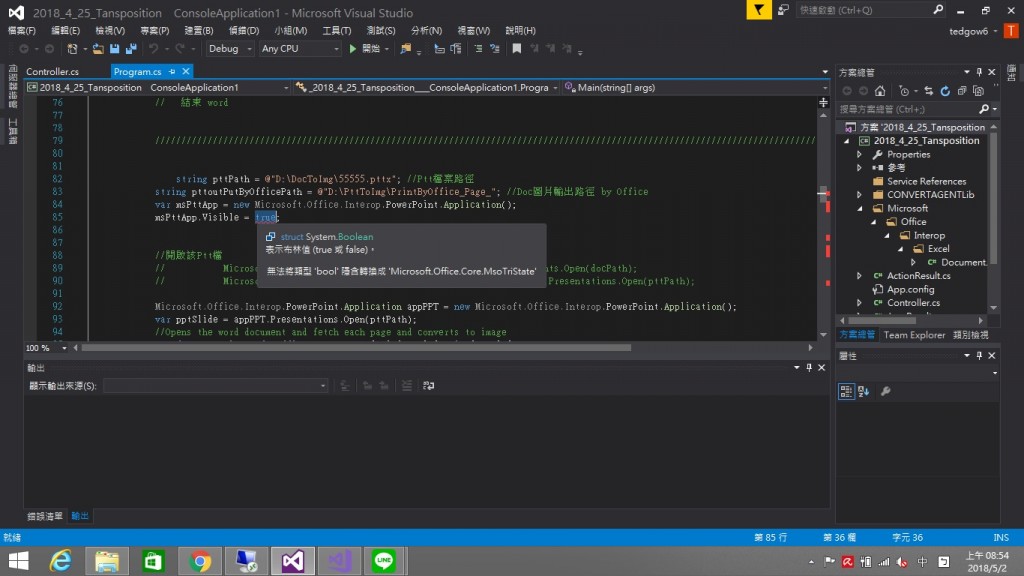
Task: Collapse the Interop folder node
Action: point(888,235)
